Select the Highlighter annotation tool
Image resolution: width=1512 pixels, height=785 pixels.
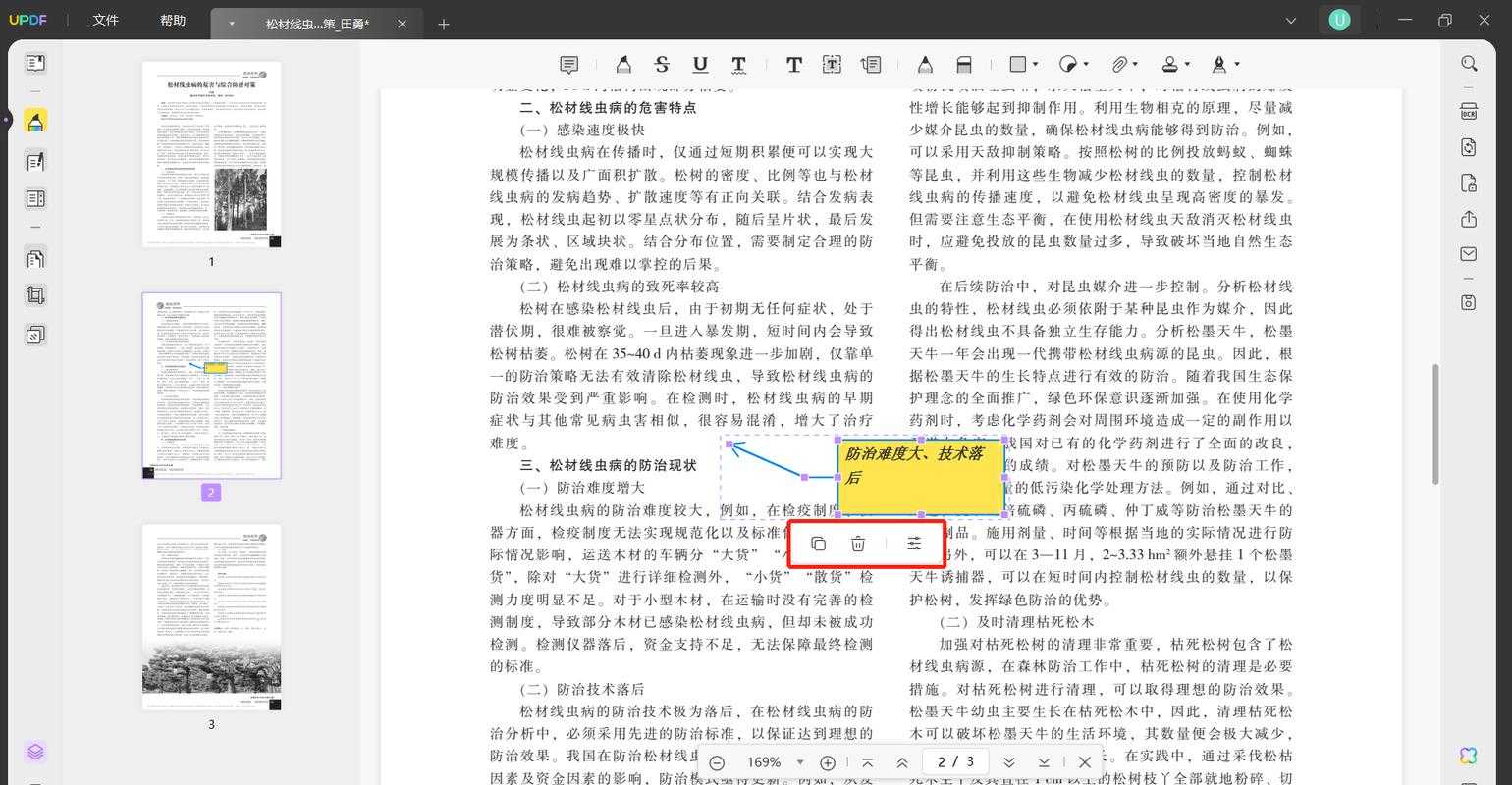pyautogui.click(x=623, y=64)
